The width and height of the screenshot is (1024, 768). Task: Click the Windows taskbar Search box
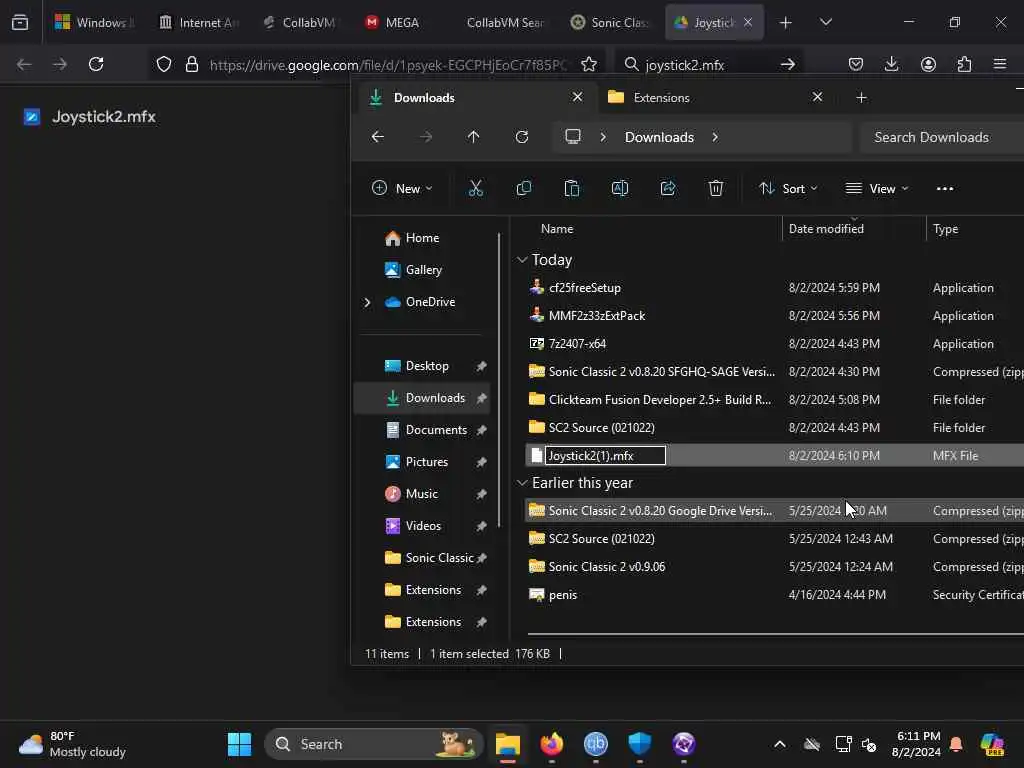(x=374, y=744)
